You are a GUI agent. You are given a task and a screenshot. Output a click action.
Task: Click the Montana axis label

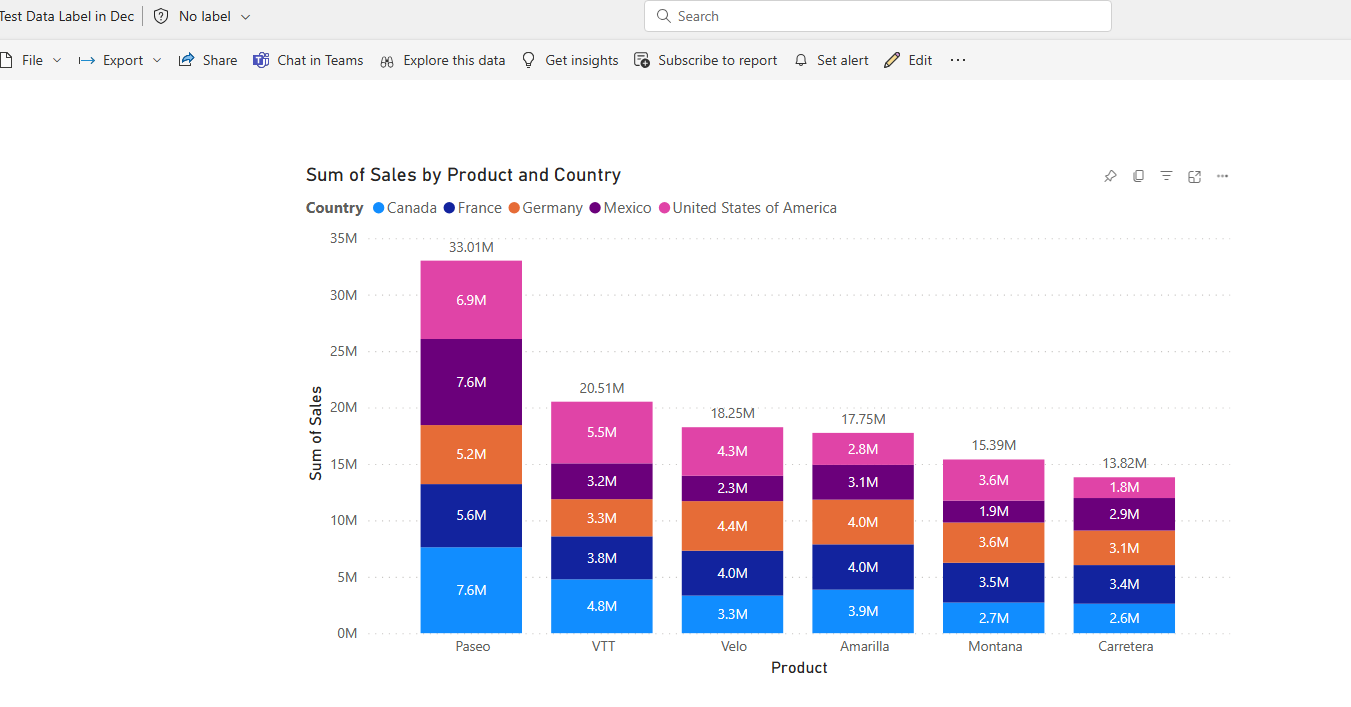[x=995, y=647]
